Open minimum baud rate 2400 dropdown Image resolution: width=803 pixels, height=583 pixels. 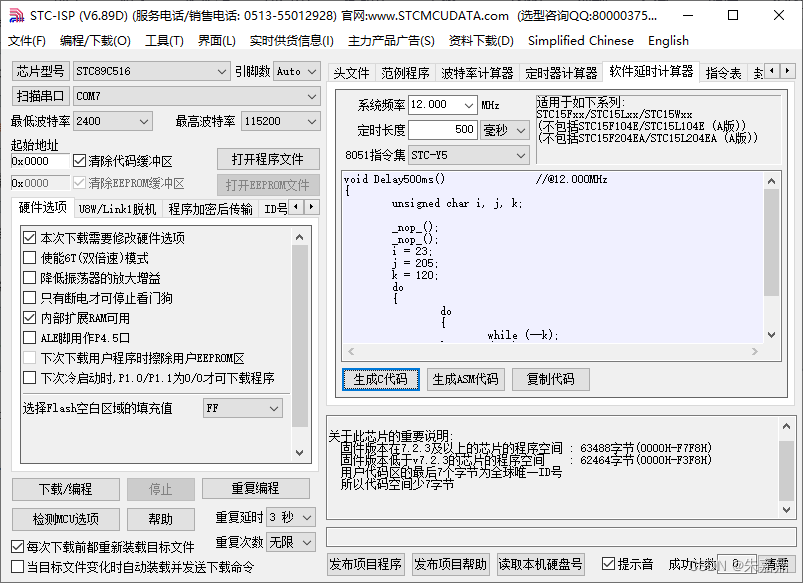tap(113, 121)
